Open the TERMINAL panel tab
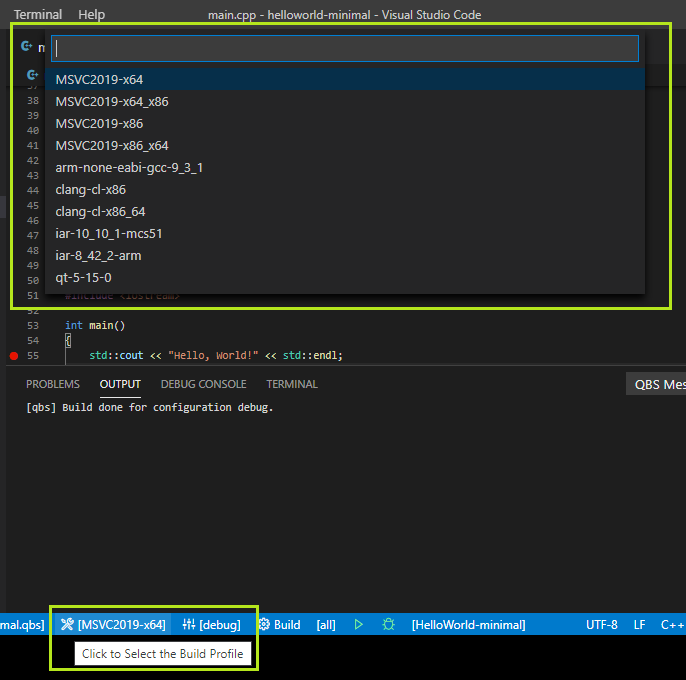Screen dimensions: 686x680 [292, 384]
